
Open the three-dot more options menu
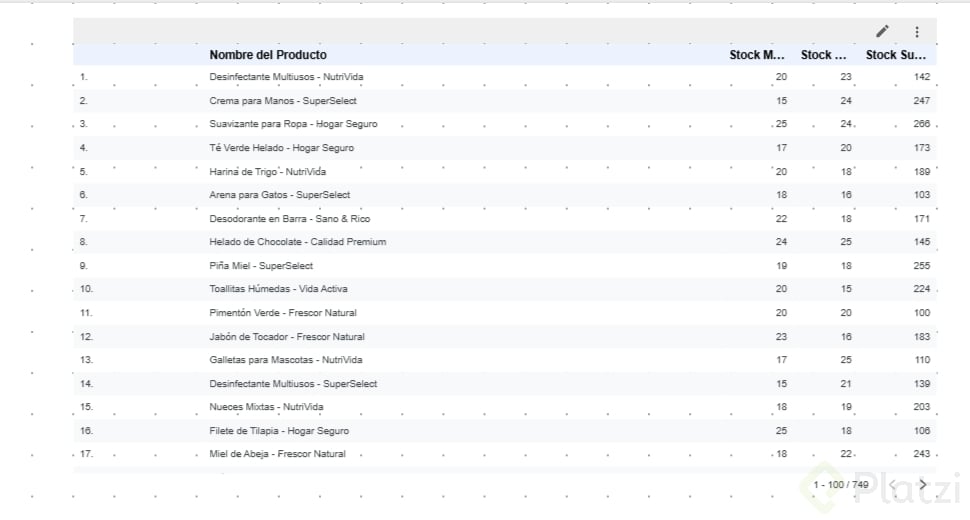point(917,32)
